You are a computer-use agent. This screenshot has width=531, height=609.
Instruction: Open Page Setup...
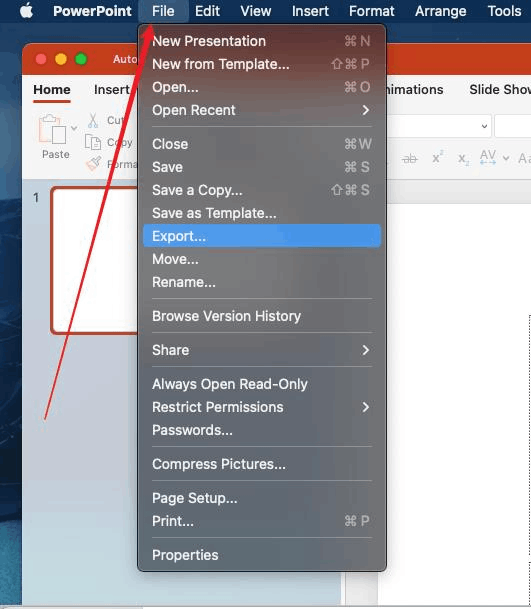(x=261, y=498)
